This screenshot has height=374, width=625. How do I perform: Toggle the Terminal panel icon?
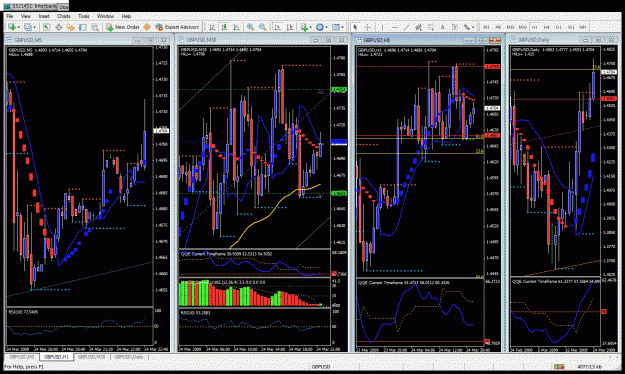[83, 27]
